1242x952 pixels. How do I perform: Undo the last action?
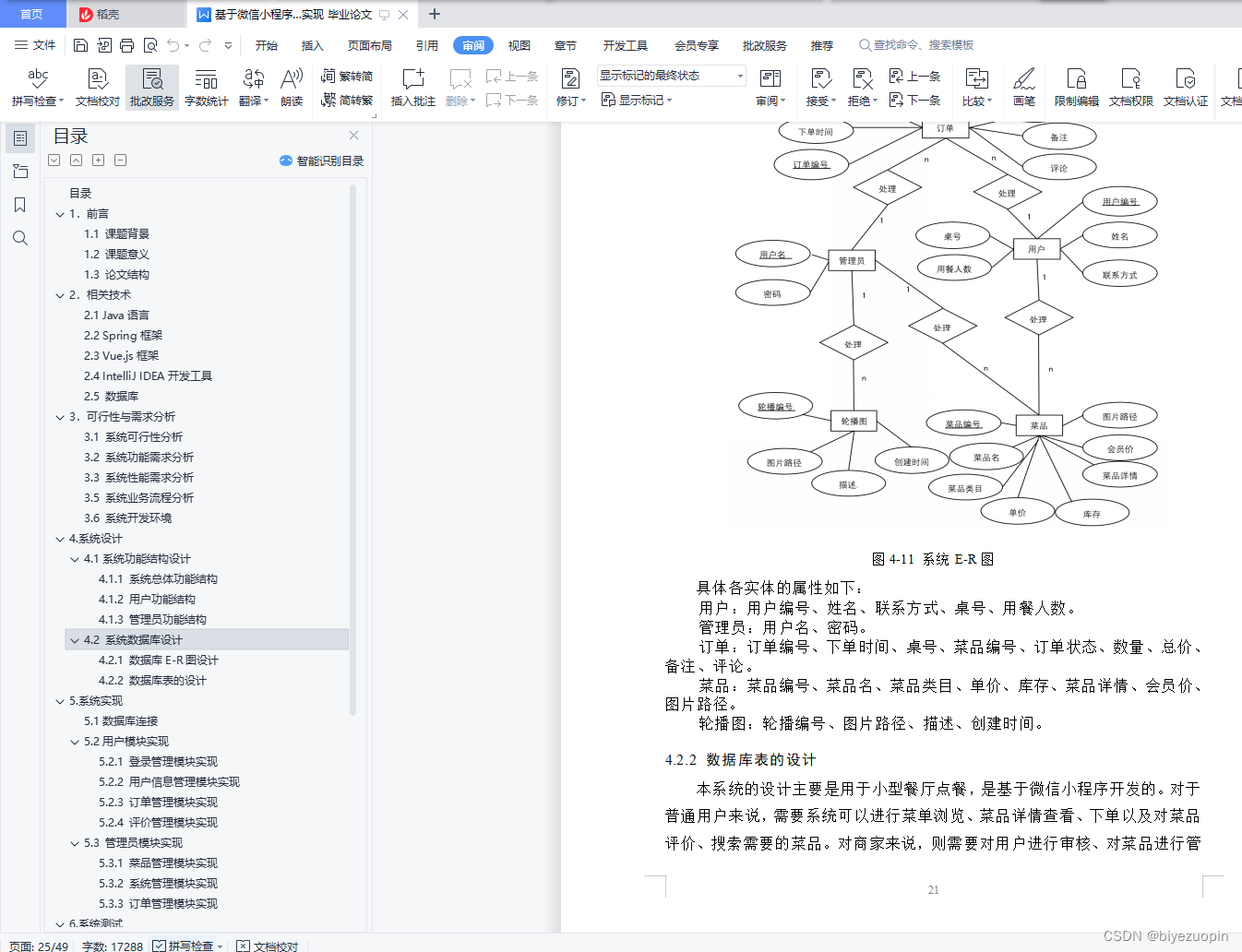173,45
